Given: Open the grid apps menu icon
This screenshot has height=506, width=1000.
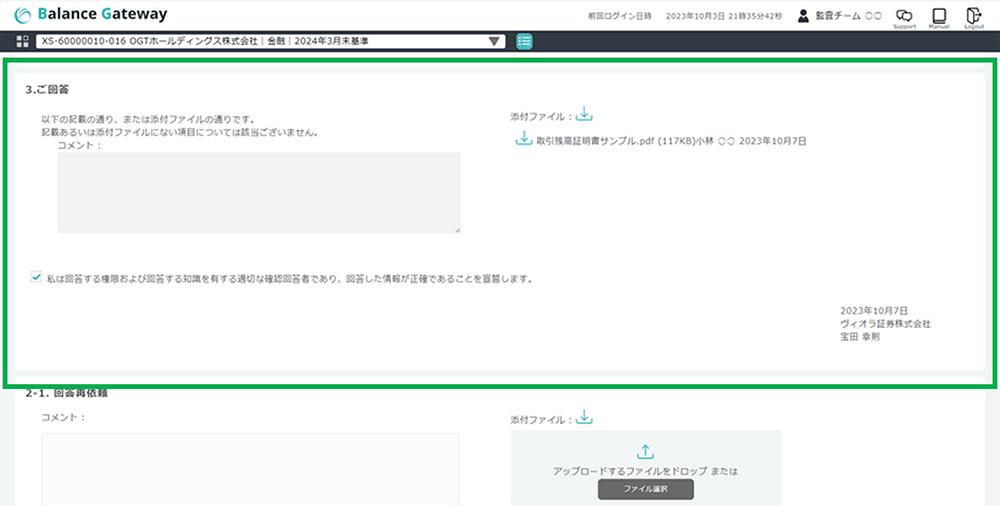Looking at the screenshot, I should click(x=23, y=41).
